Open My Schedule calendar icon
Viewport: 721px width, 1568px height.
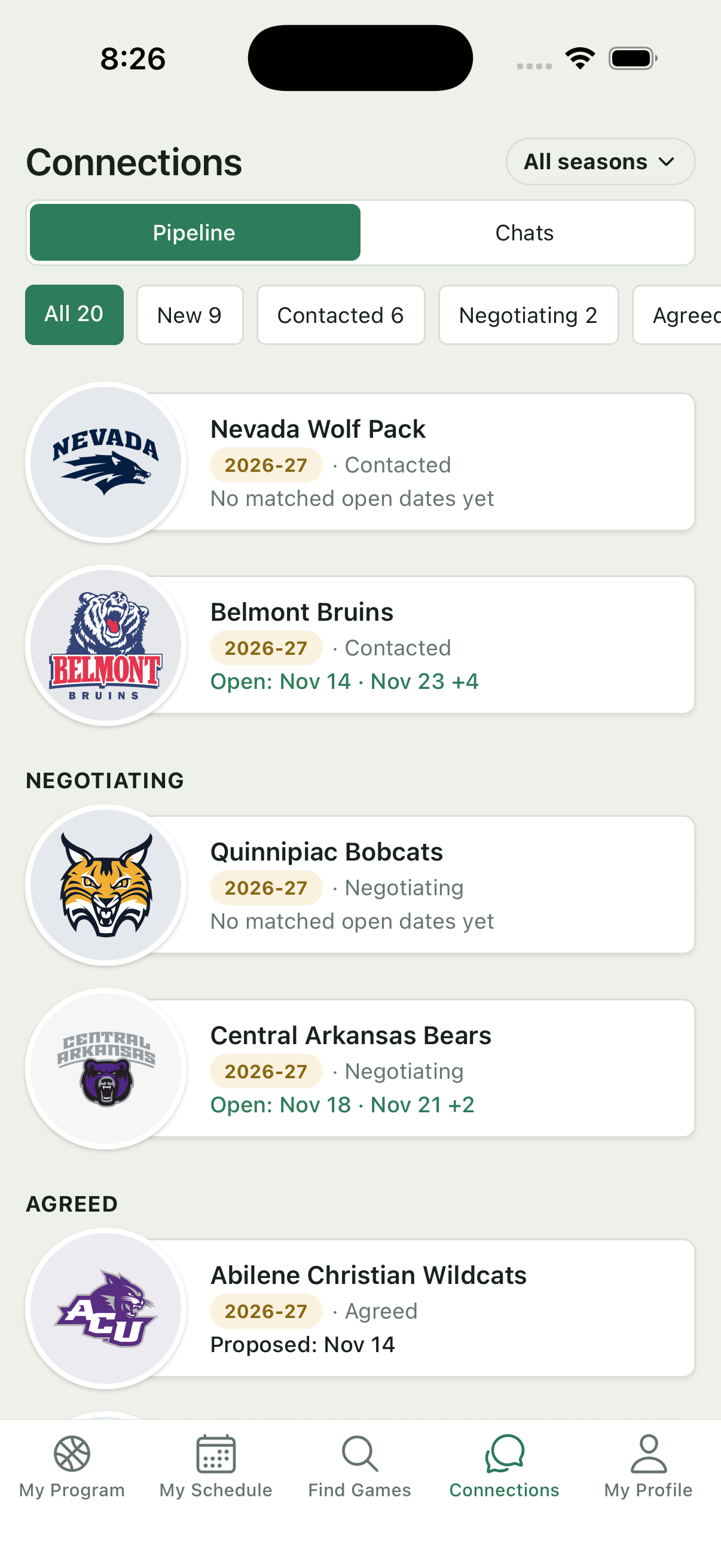[216, 1454]
